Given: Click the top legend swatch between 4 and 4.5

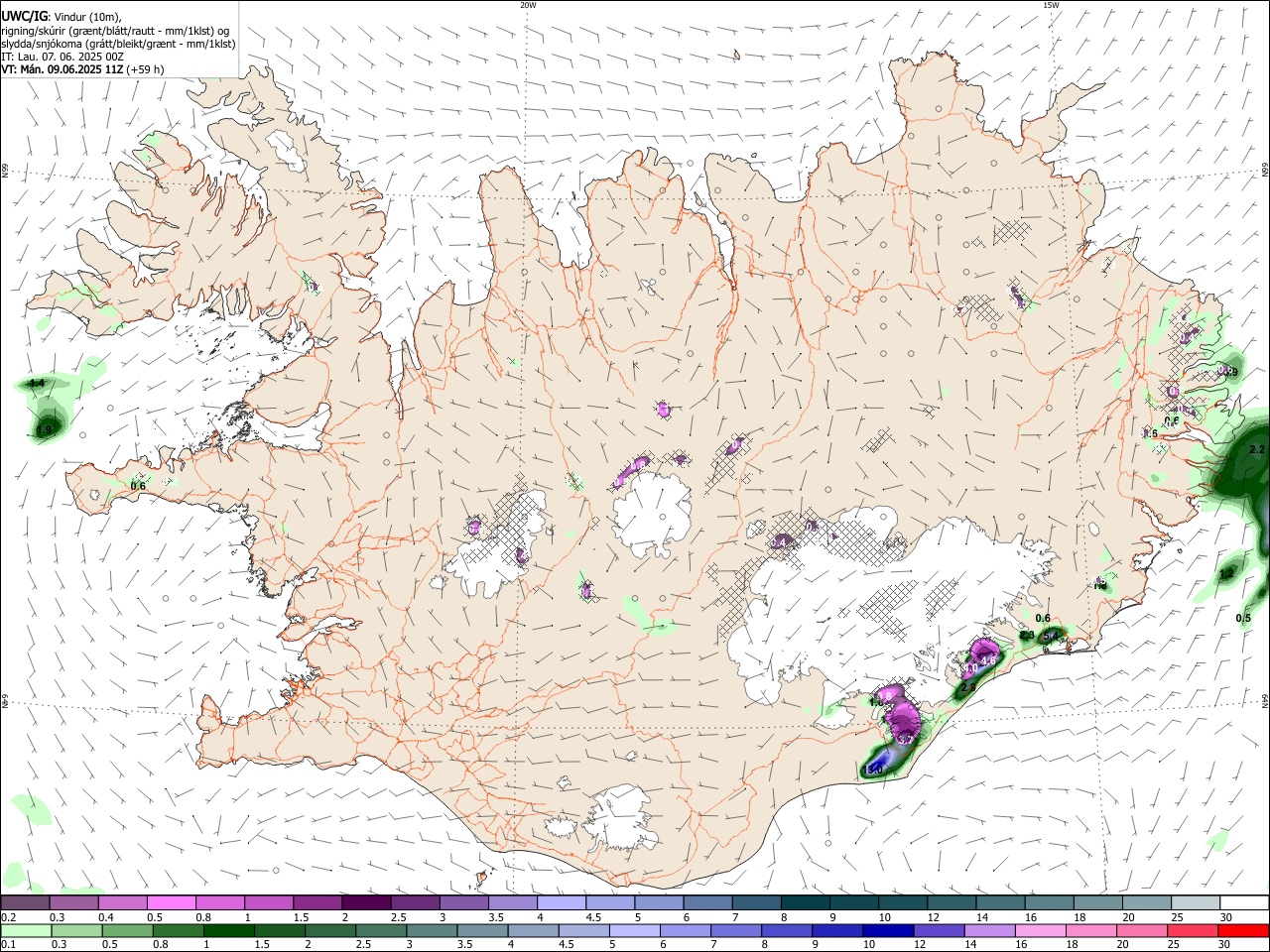Looking at the screenshot, I should point(562,902).
